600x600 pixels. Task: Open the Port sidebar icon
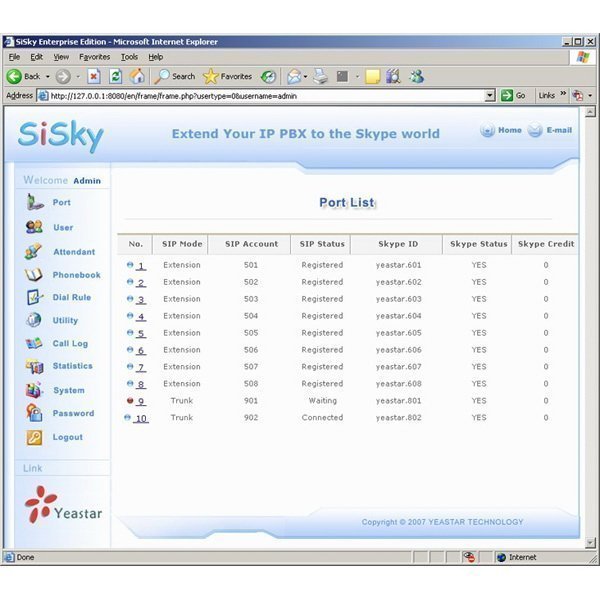coord(35,202)
